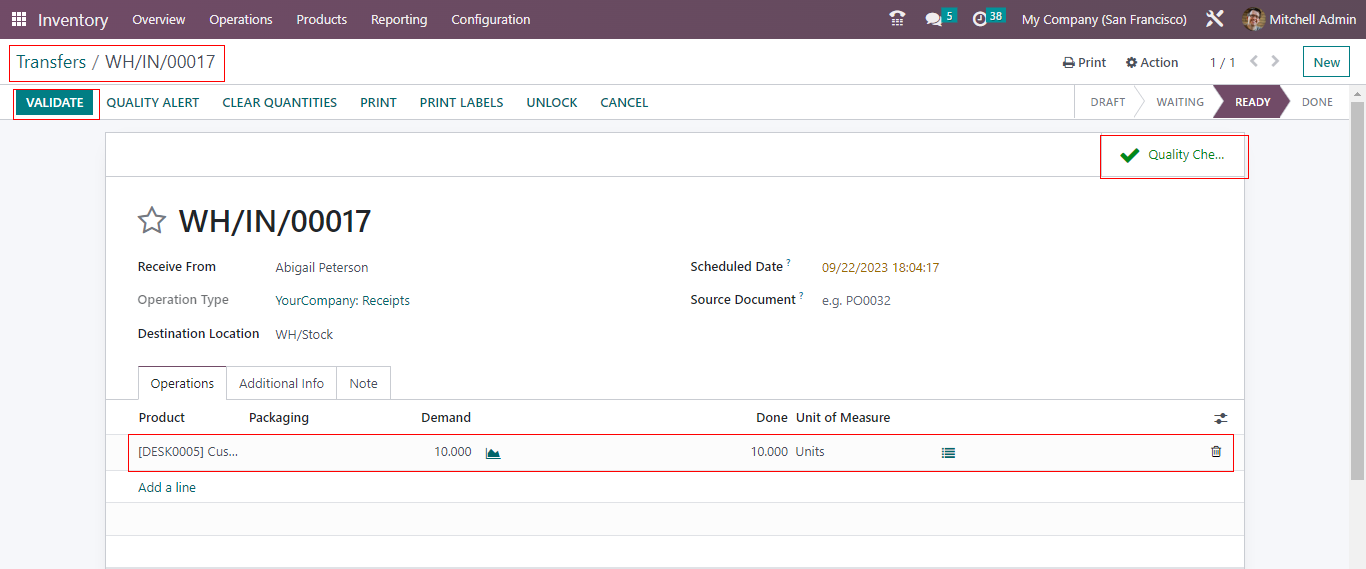The height and width of the screenshot is (569, 1366).
Task: Open the Print dropdown in header
Action: (1084, 62)
